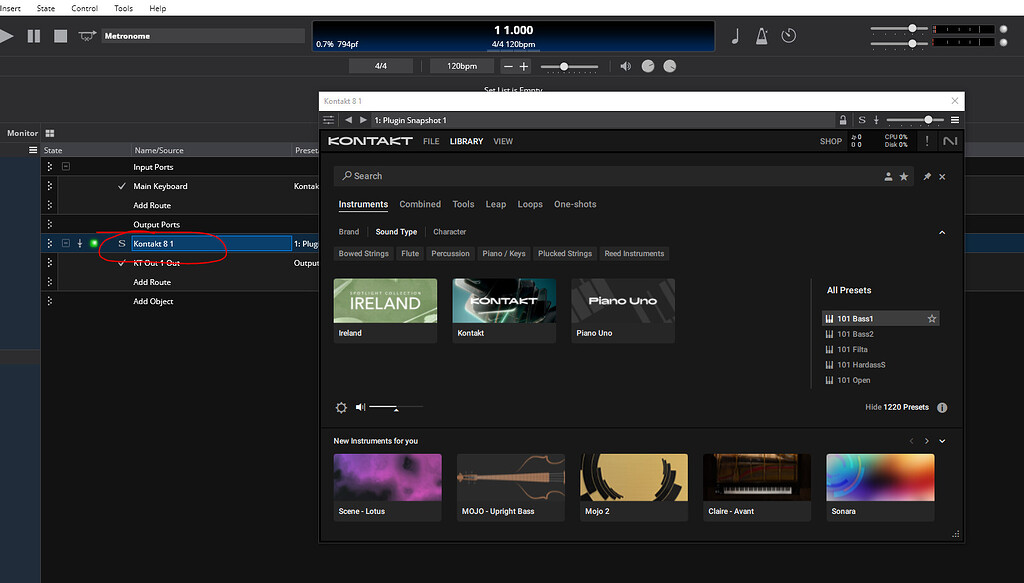Click the Kontakt browser settings gear icon

tap(341, 407)
